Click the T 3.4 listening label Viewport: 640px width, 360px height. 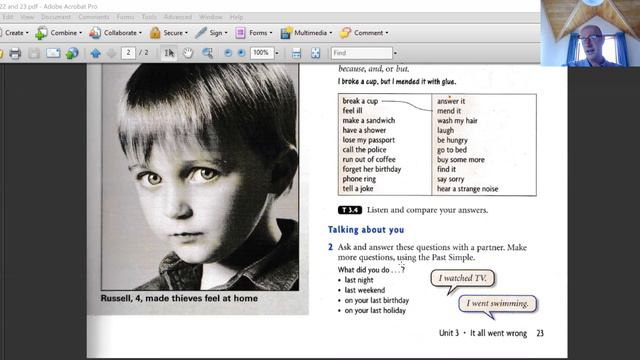tap(350, 210)
